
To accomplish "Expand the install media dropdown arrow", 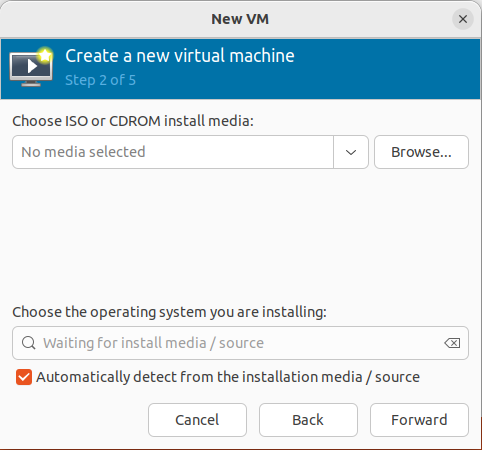I will click(x=351, y=152).
